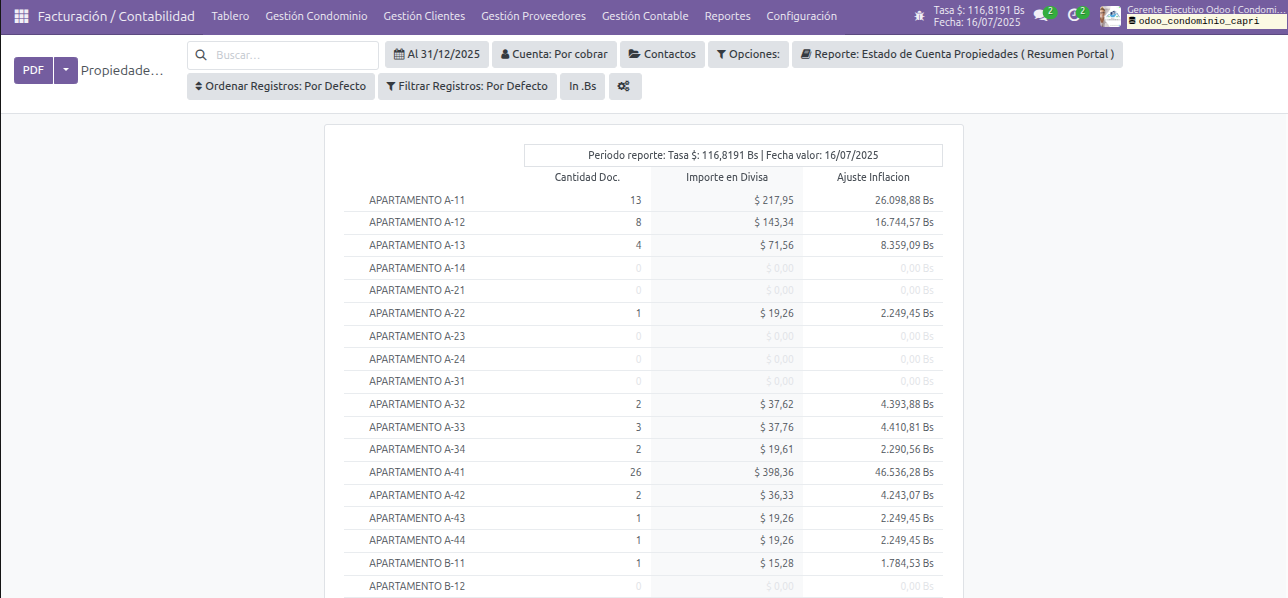Open the Reportes menu
The width and height of the screenshot is (1288, 598).
coord(727,16)
